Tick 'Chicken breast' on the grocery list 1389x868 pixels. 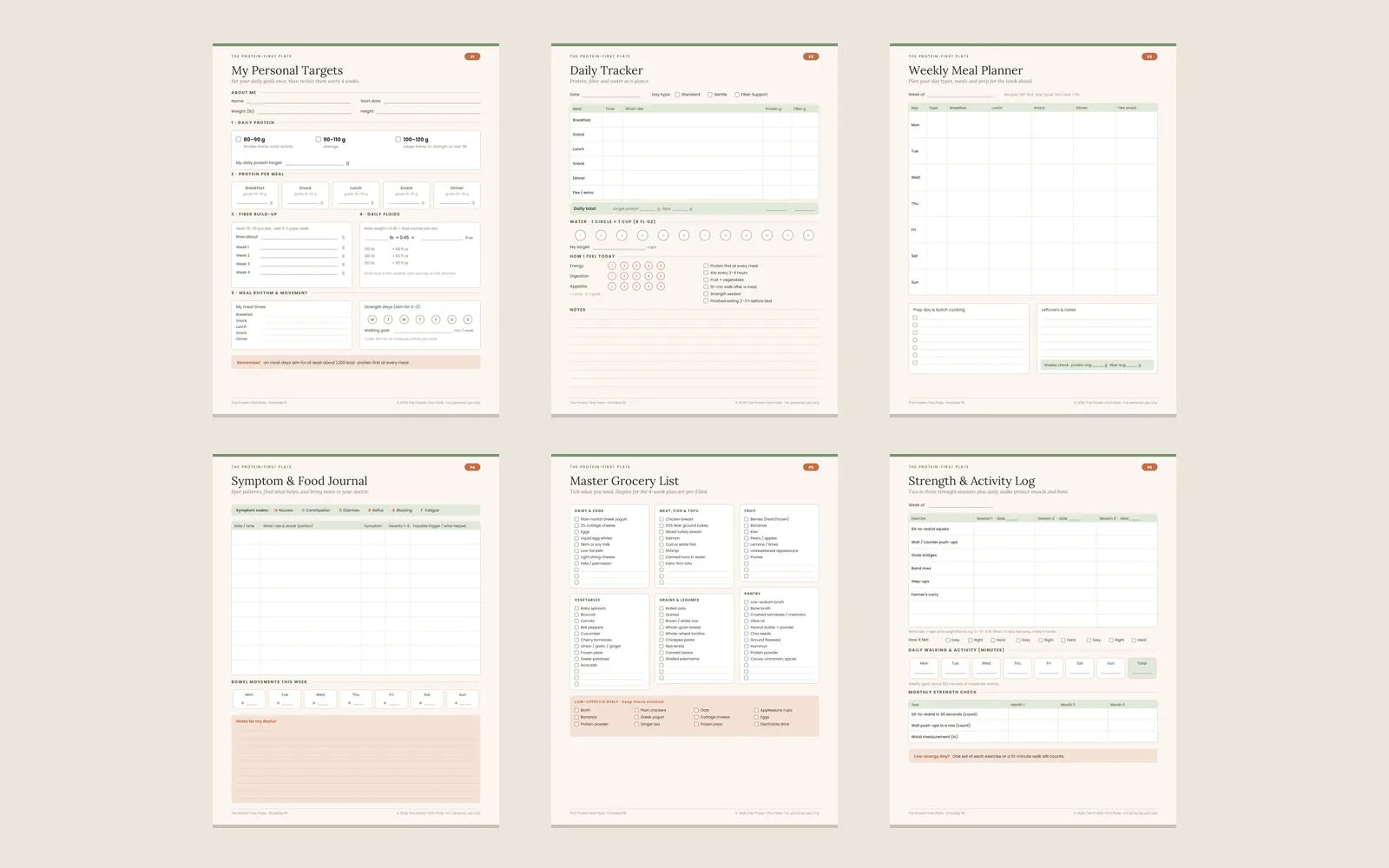(662, 519)
